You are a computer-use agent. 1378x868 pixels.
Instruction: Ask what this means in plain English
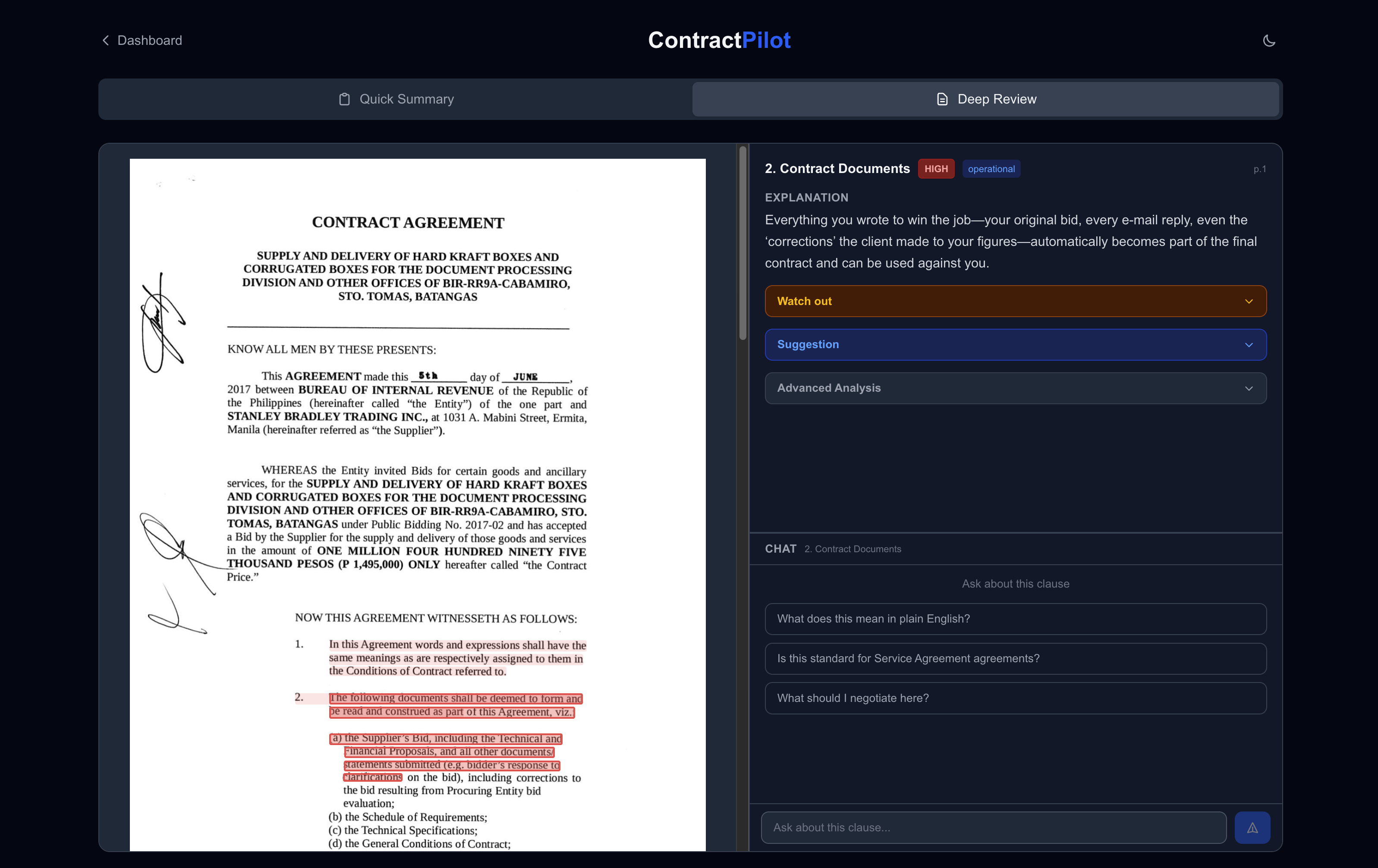coord(1015,619)
